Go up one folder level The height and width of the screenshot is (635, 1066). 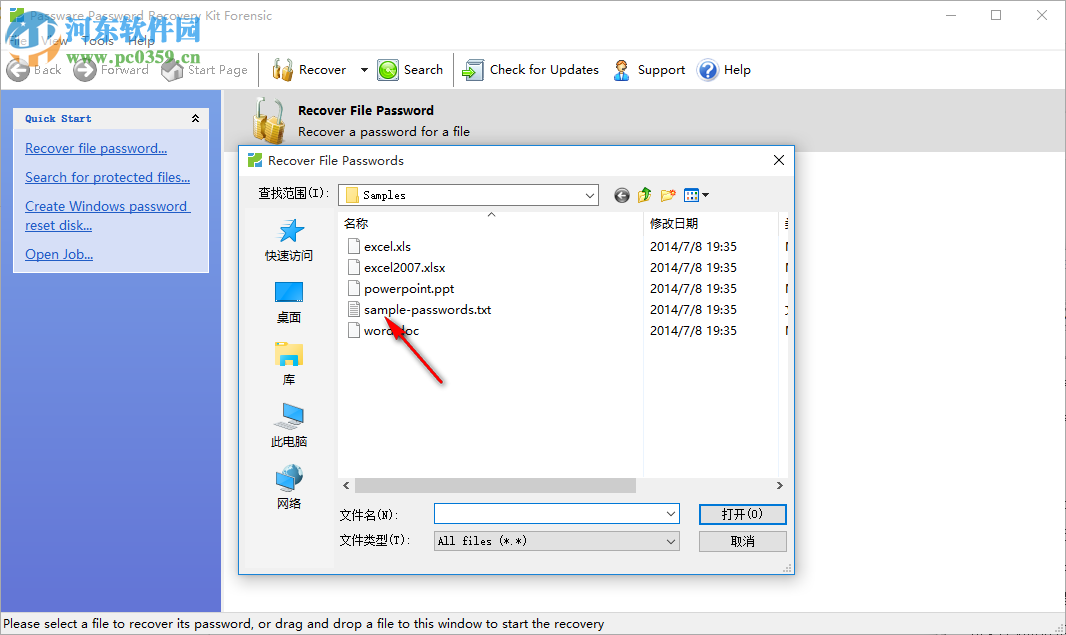pyautogui.click(x=644, y=196)
